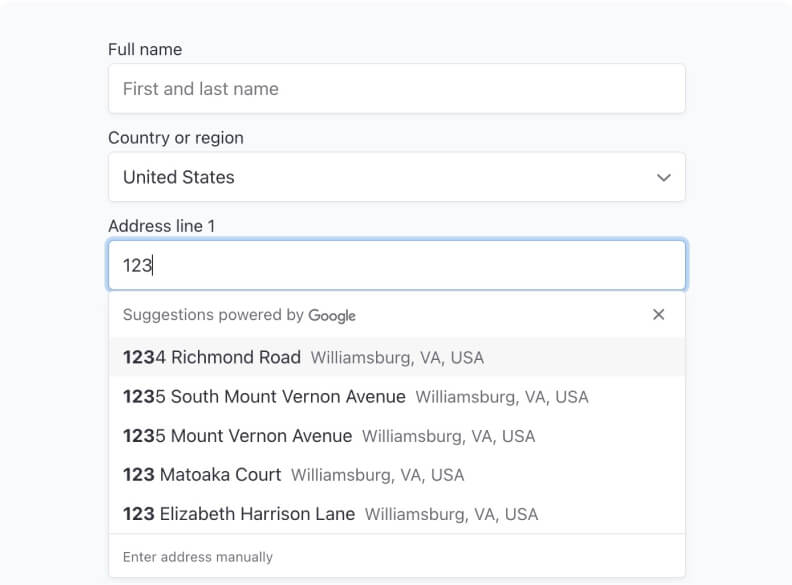The height and width of the screenshot is (585, 792).
Task: Pick the 1235 Mount Vernon Avenue suggestion
Action: point(238,436)
